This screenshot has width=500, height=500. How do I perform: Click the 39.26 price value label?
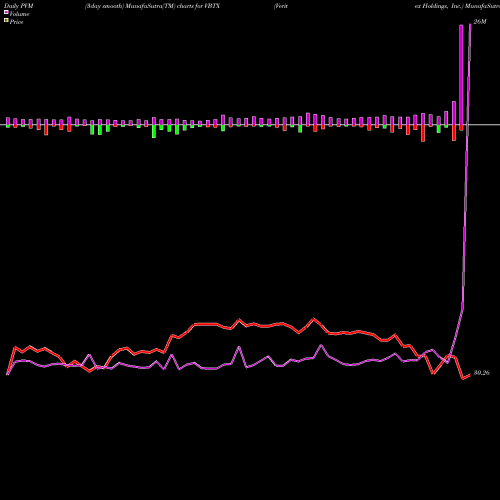[482, 373]
